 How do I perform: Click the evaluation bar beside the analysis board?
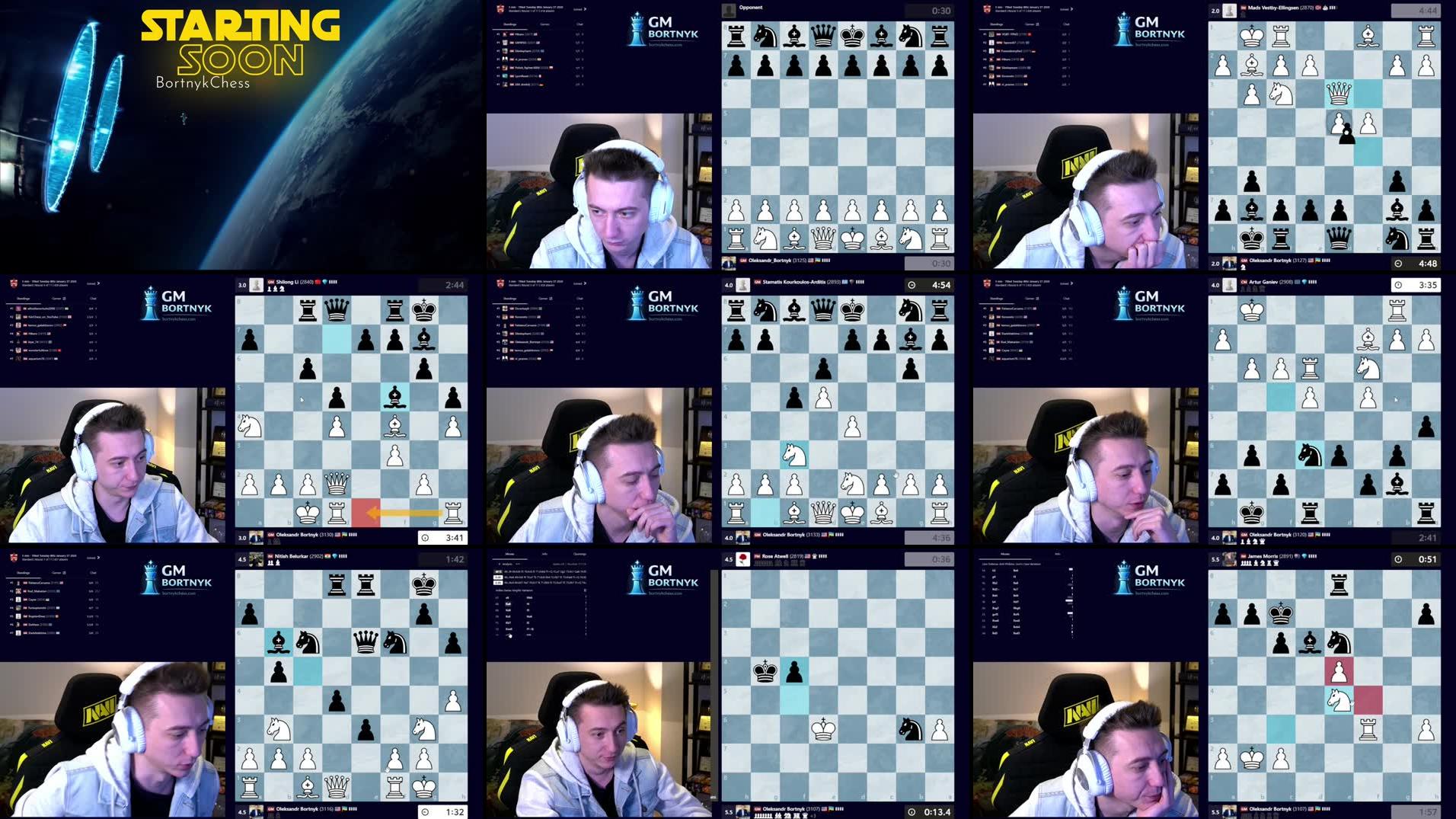click(717, 686)
